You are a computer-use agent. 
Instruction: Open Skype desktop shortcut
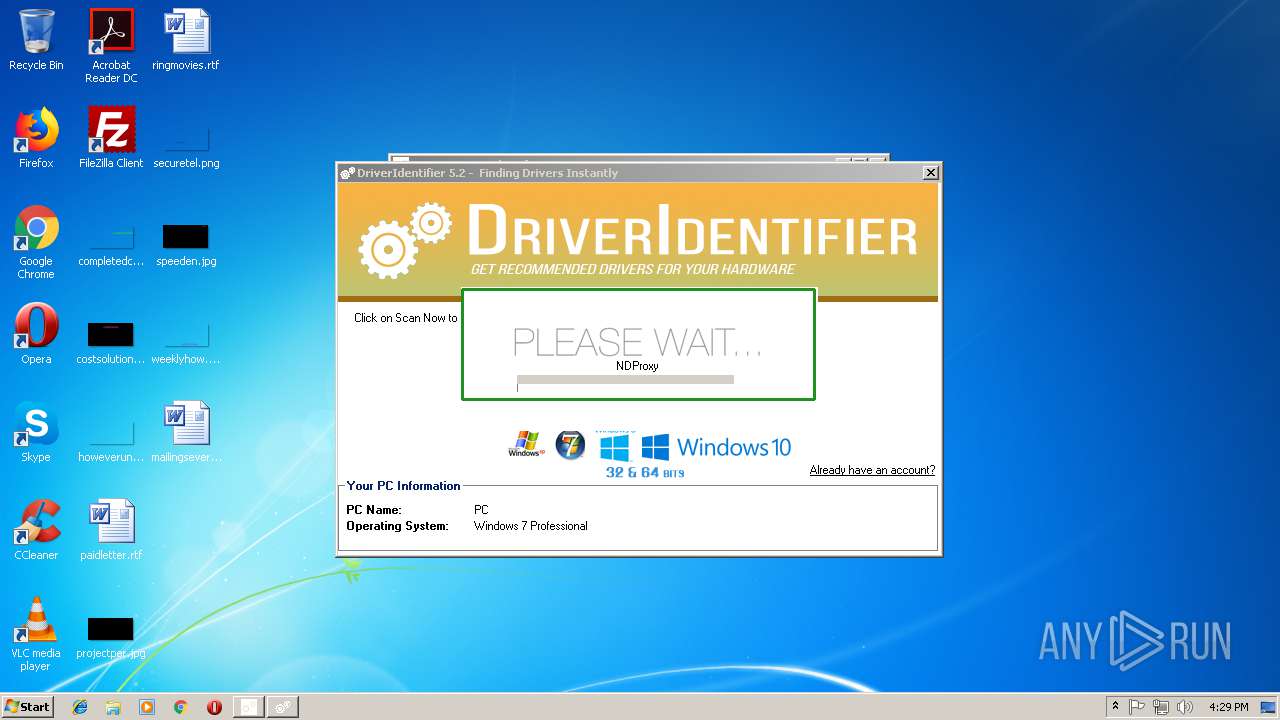pyautogui.click(x=36, y=432)
